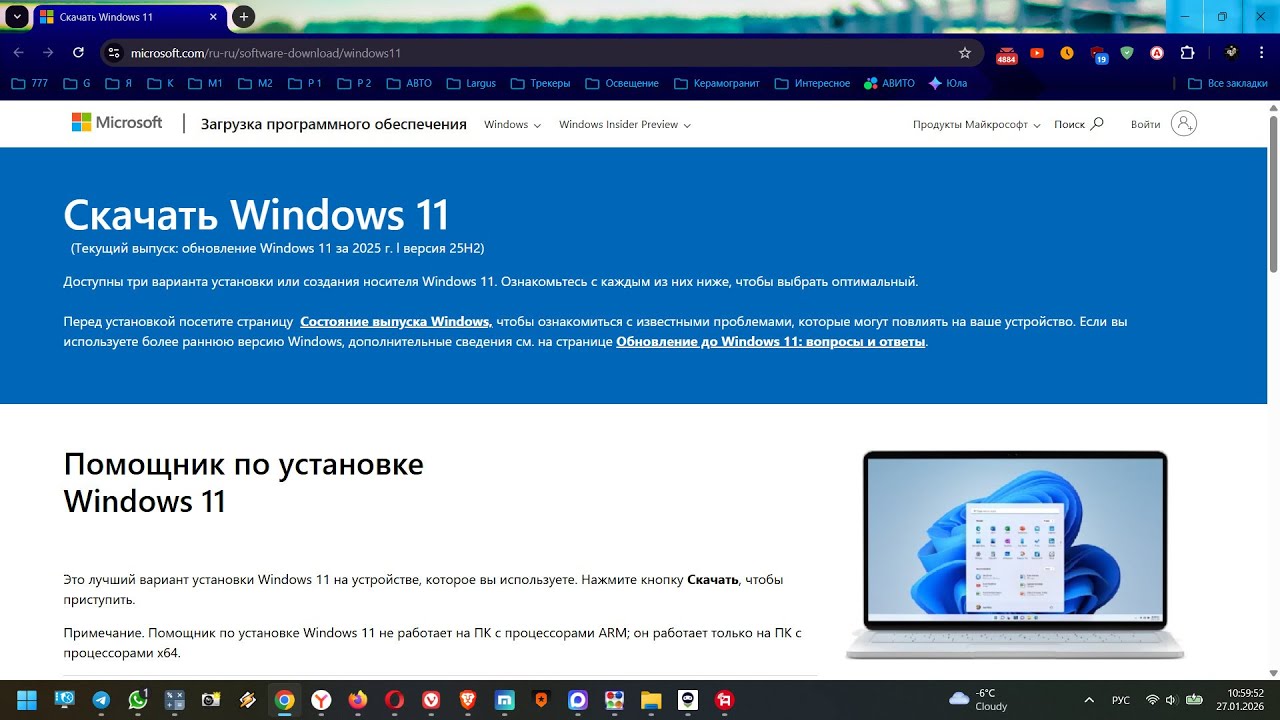Open File Explorer from the taskbar
Image resolution: width=1280 pixels, height=720 pixels.
click(651, 700)
